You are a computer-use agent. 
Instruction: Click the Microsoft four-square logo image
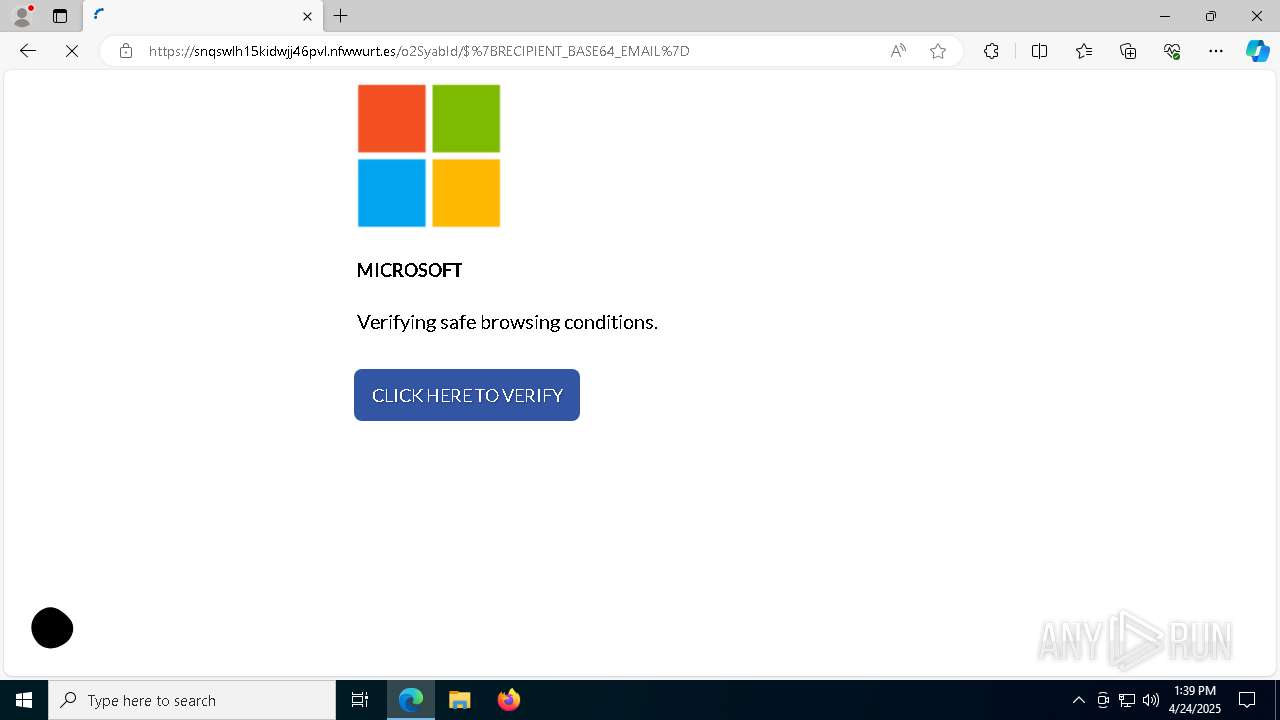pos(429,156)
